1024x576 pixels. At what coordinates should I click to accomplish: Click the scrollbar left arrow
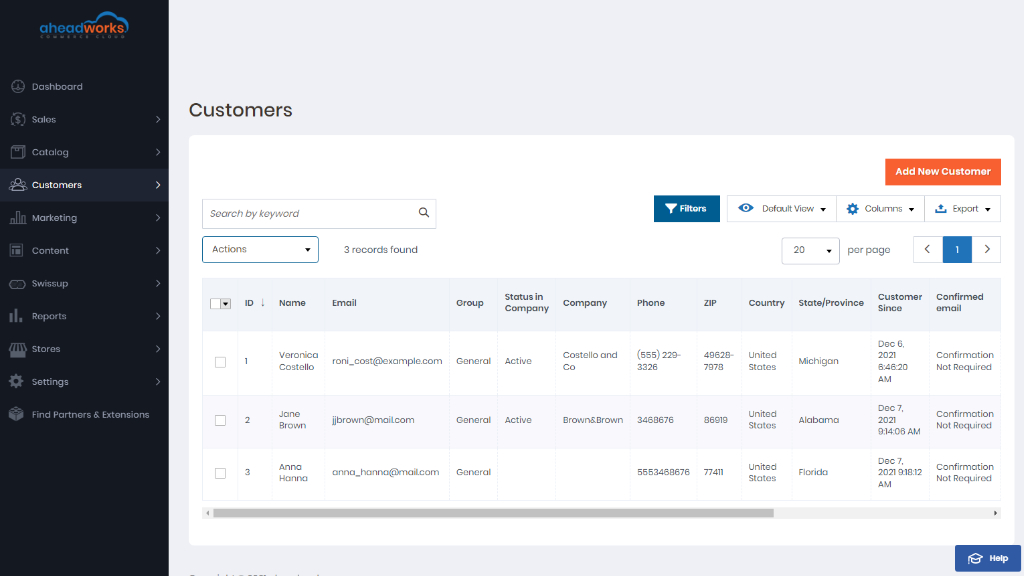tap(208, 513)
